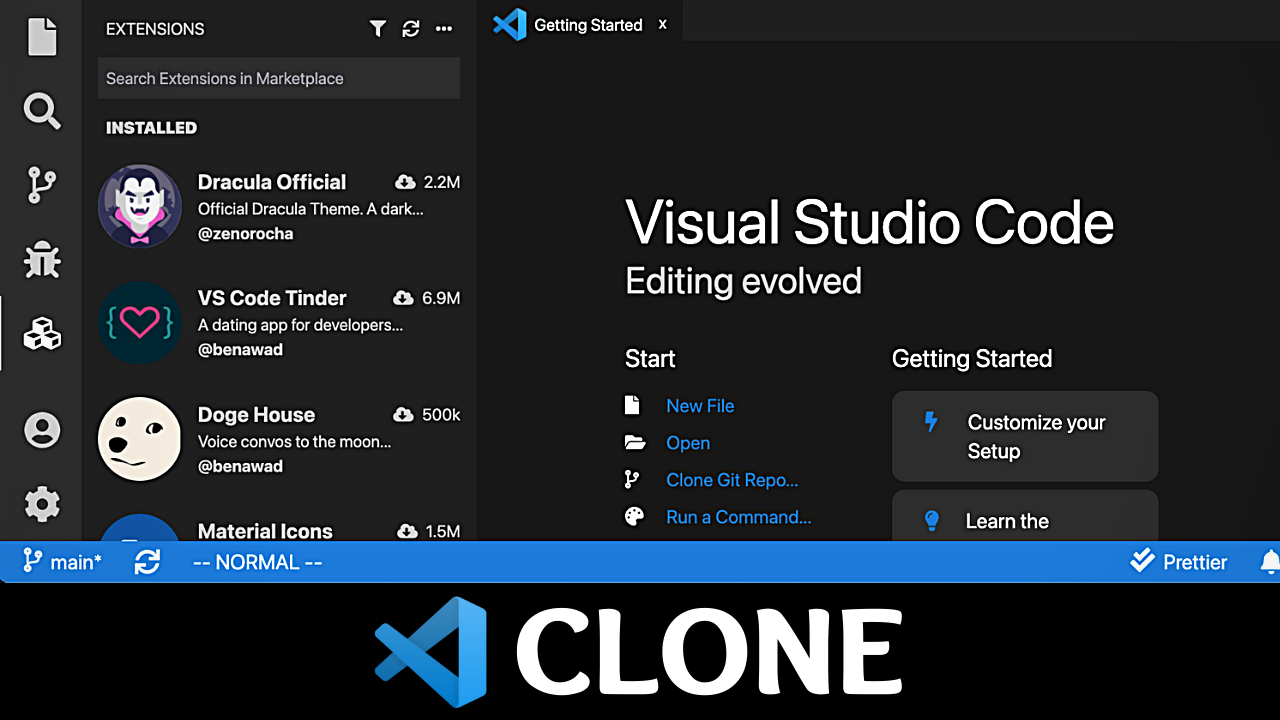
Task: Click the Doge House 500k download count
Action: click(427, 415)
